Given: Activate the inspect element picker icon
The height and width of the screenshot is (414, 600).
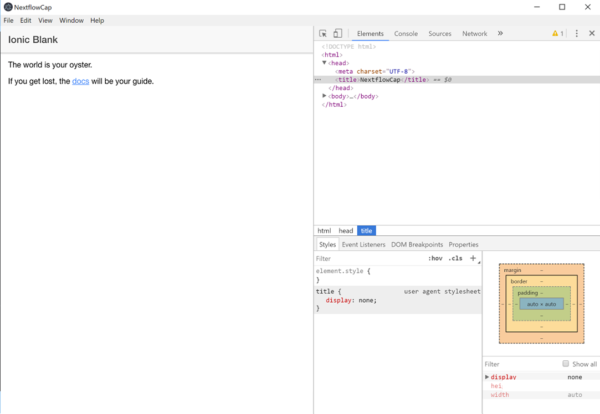Looking at the screenshot, I should coord(323,34).
